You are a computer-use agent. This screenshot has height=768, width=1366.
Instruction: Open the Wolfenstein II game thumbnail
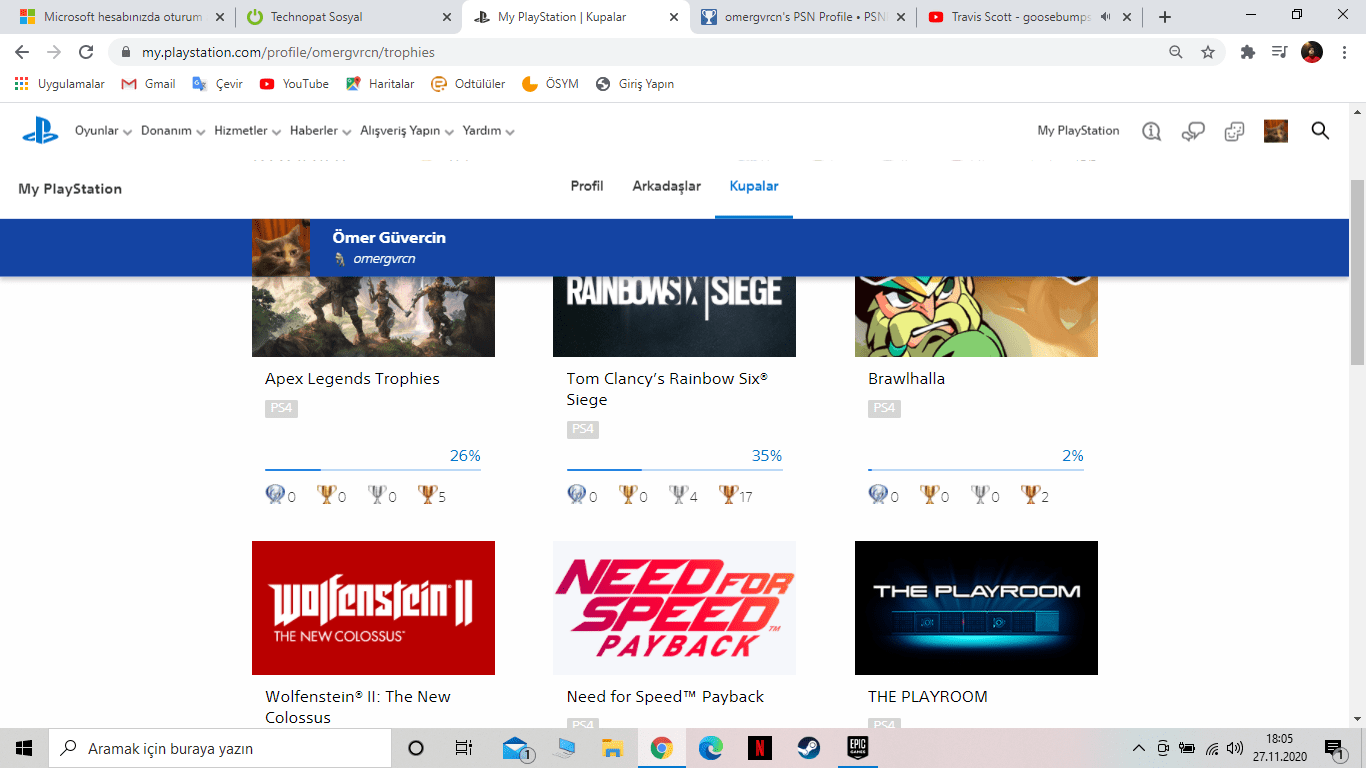[373, 608]
